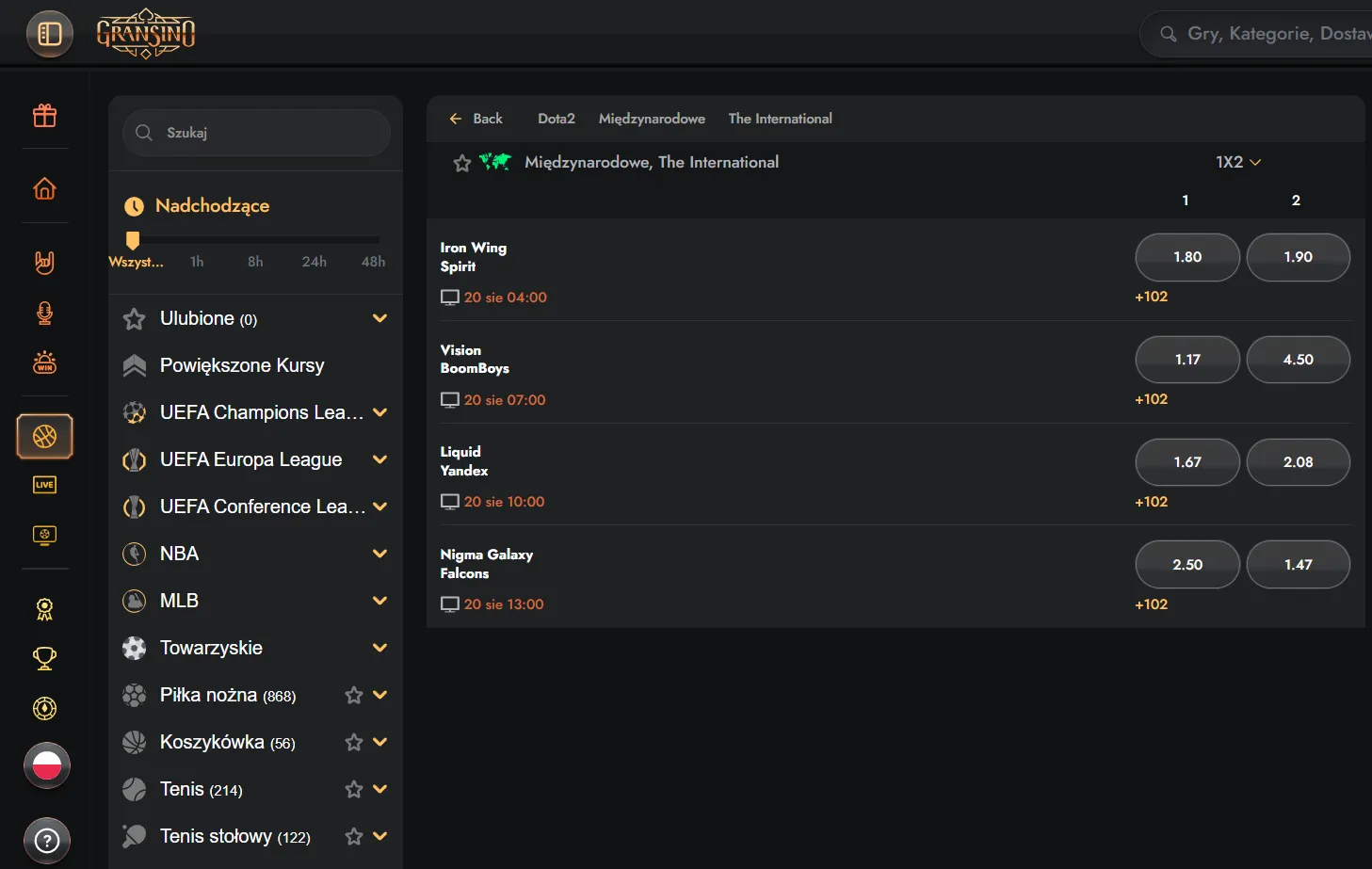Viewport: 1372px width, 869px height.
Task: Bet on Falcons at 1.47
Action: click(1299, 565)
